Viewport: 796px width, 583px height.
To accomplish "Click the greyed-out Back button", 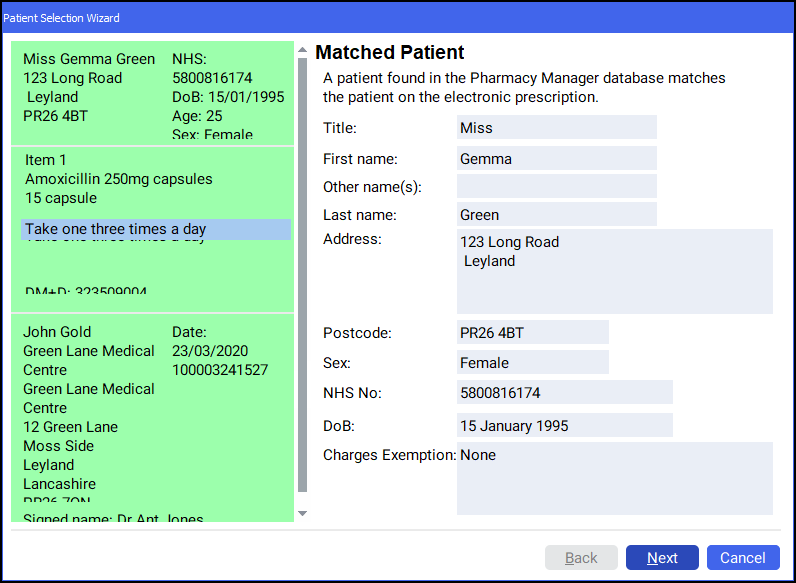I will pyautogui.click(x=581, y=558).
